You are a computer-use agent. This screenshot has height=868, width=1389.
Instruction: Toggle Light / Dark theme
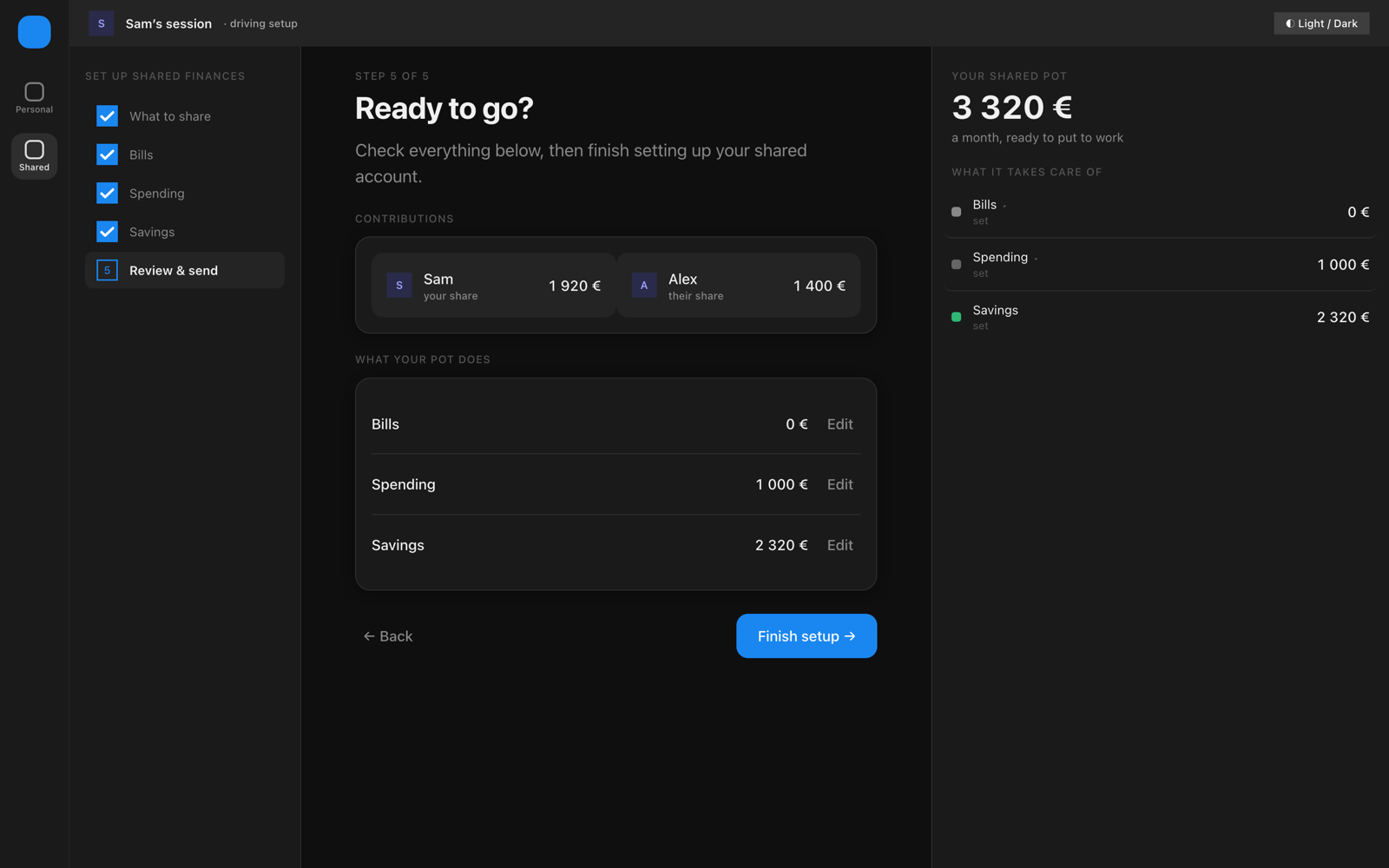click(1321, 23)
